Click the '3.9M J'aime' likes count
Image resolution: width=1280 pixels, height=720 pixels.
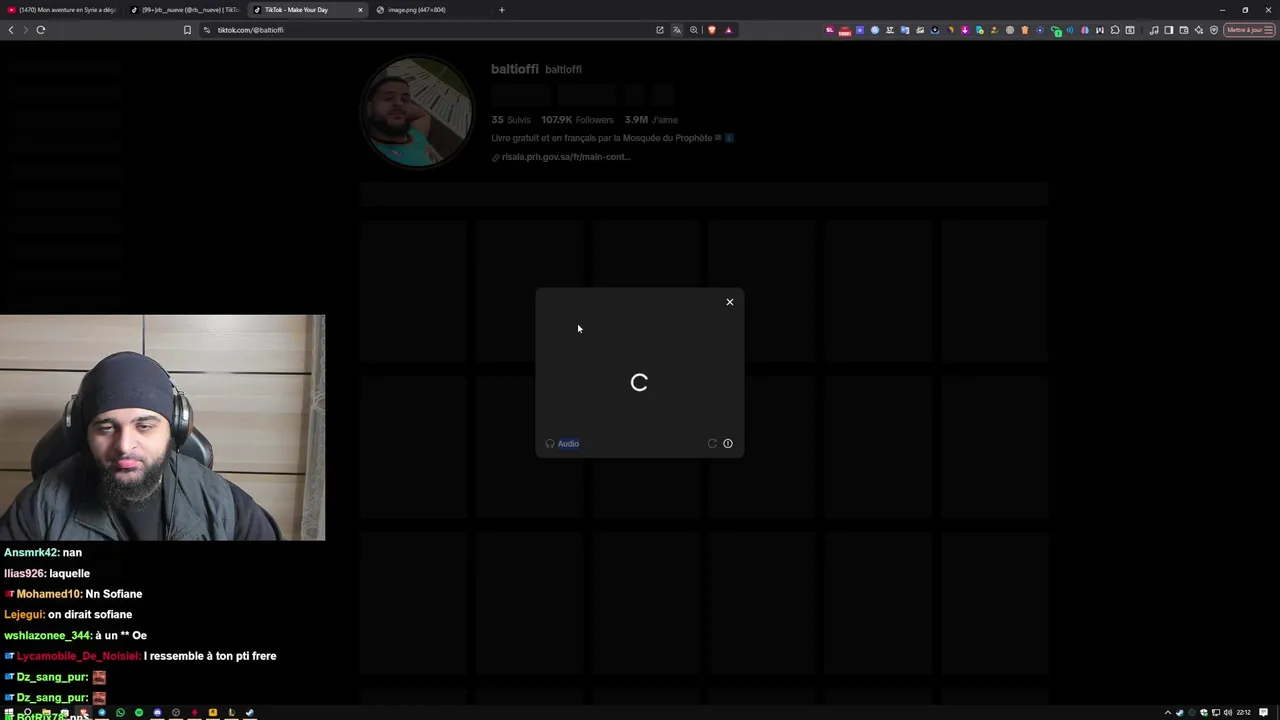tap(651, 120)
